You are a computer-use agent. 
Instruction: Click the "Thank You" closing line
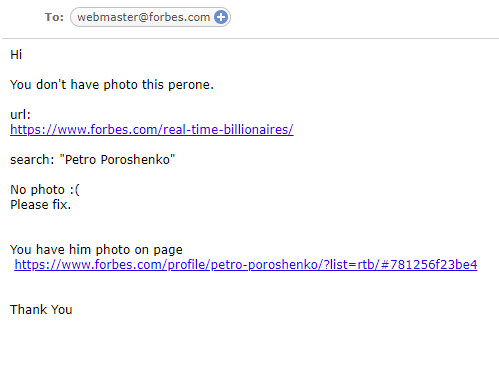[x=41, y=310]
